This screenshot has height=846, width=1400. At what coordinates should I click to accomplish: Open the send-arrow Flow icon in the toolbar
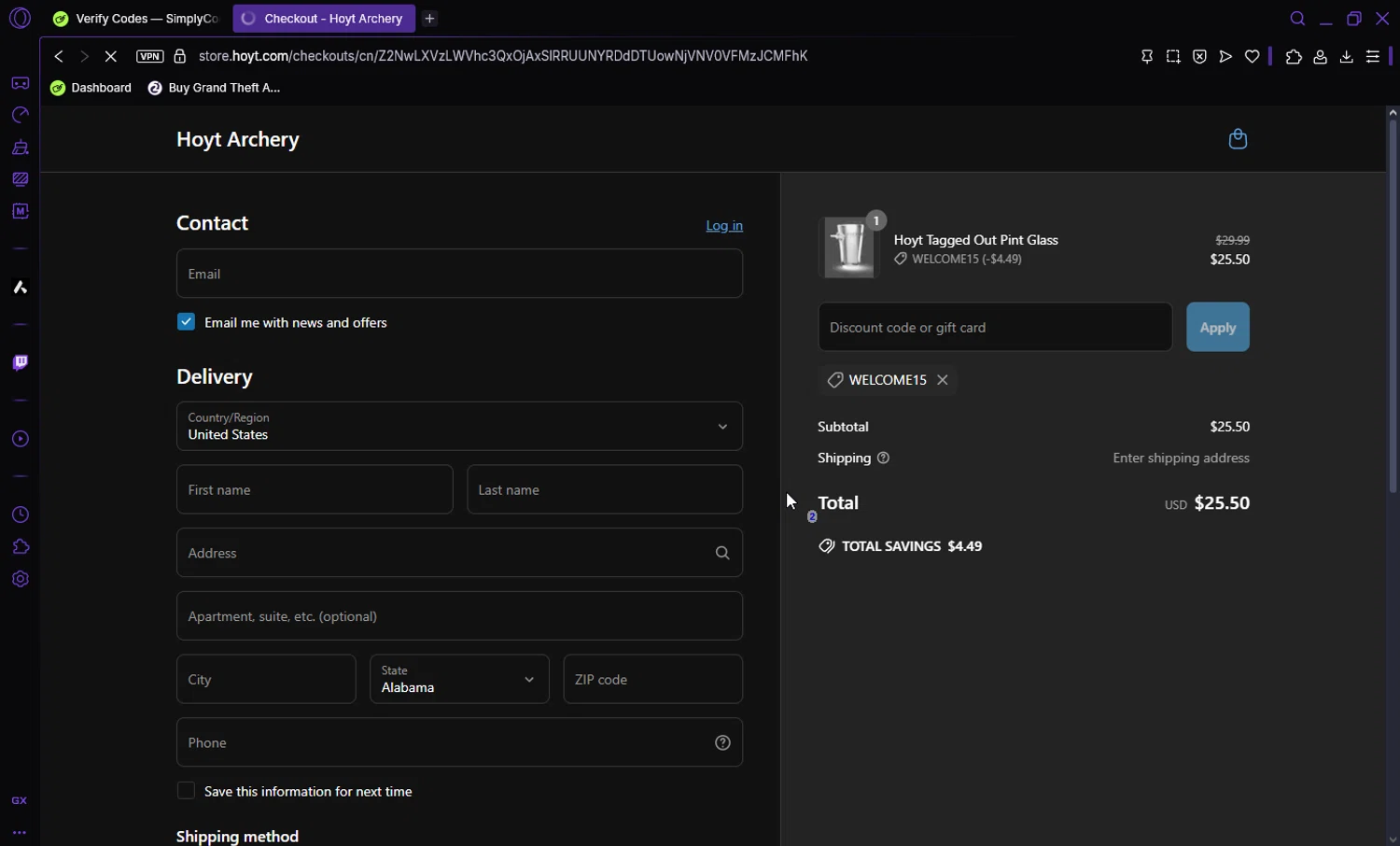[x=1225, y=57]
